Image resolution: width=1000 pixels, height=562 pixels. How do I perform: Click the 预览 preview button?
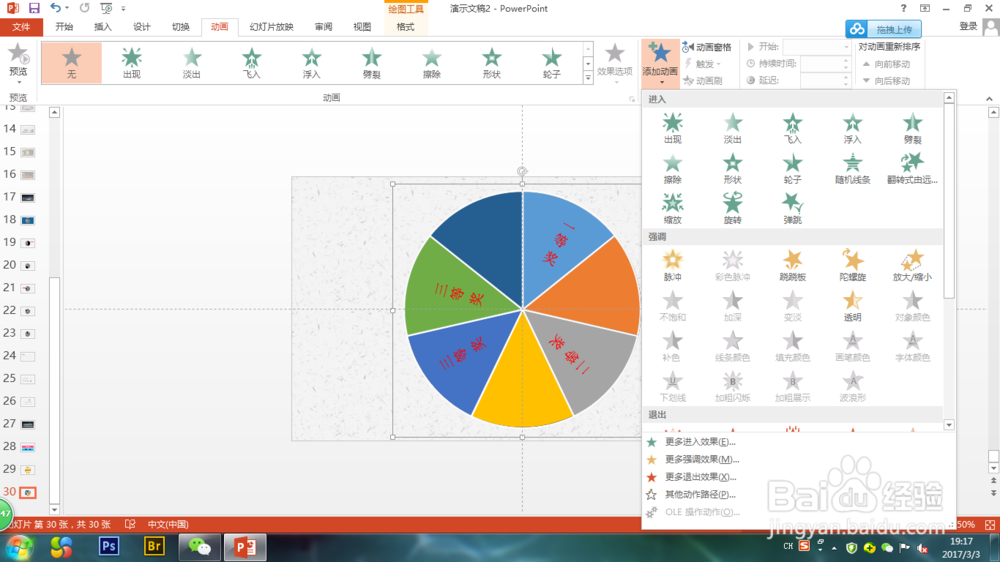click(x=18, y=63)
